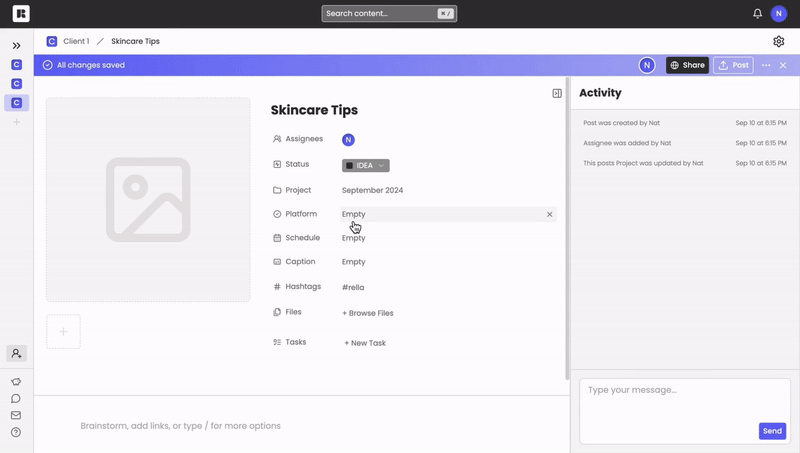Open the mail envelope icon in sidebar

pos(16,415)
